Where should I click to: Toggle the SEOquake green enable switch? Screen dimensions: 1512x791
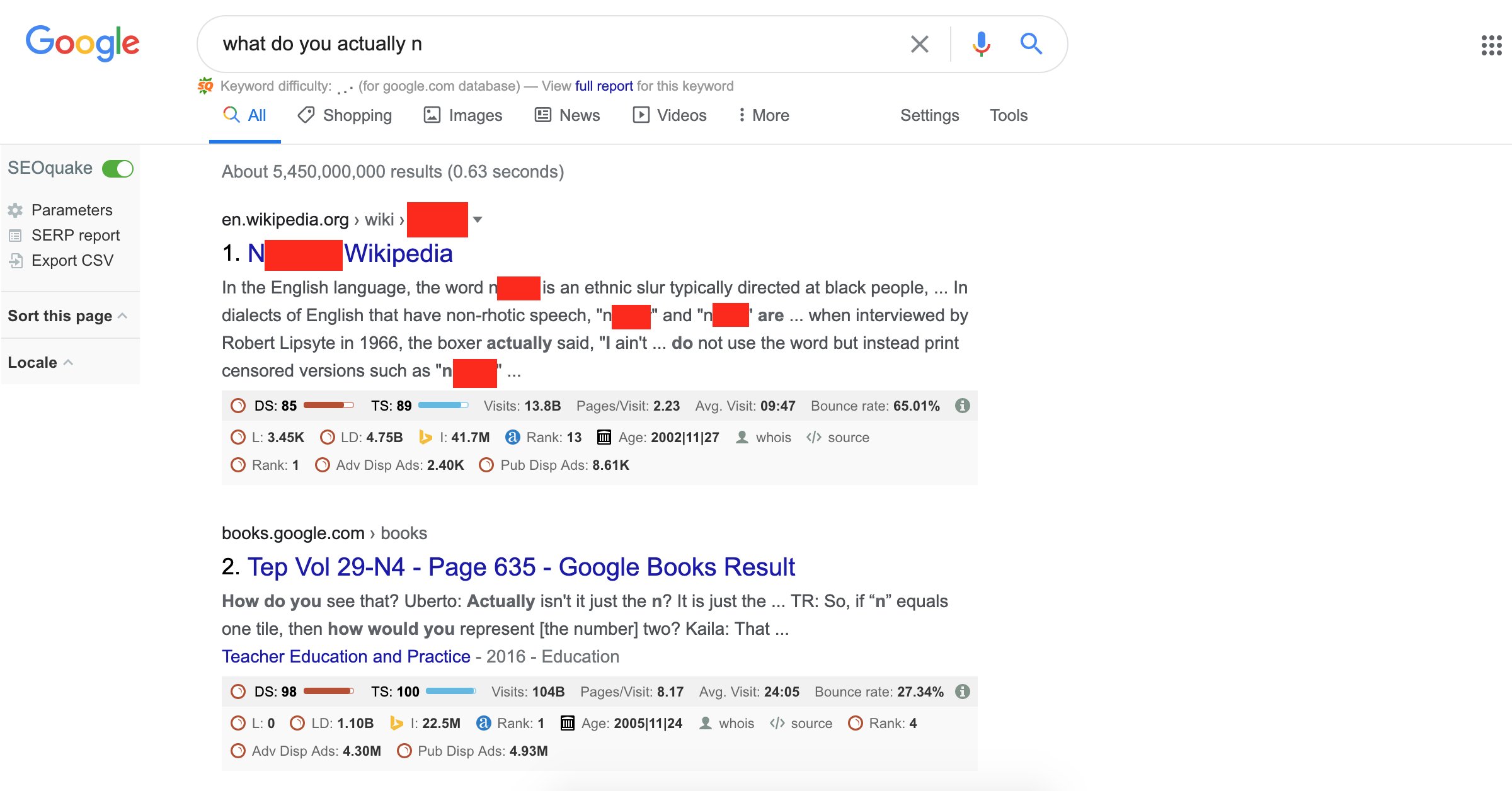coord(119,167)
